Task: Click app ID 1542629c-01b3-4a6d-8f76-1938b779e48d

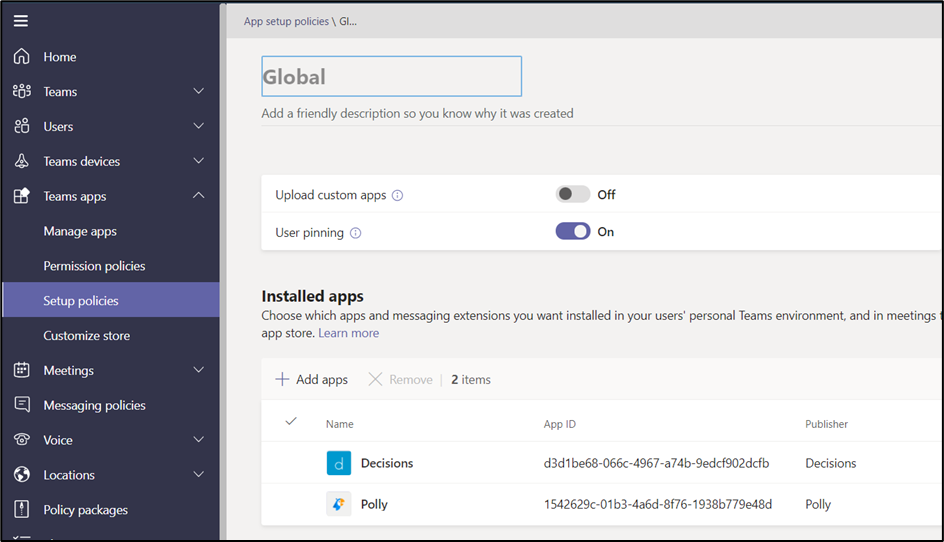Action: coord(657,504)
